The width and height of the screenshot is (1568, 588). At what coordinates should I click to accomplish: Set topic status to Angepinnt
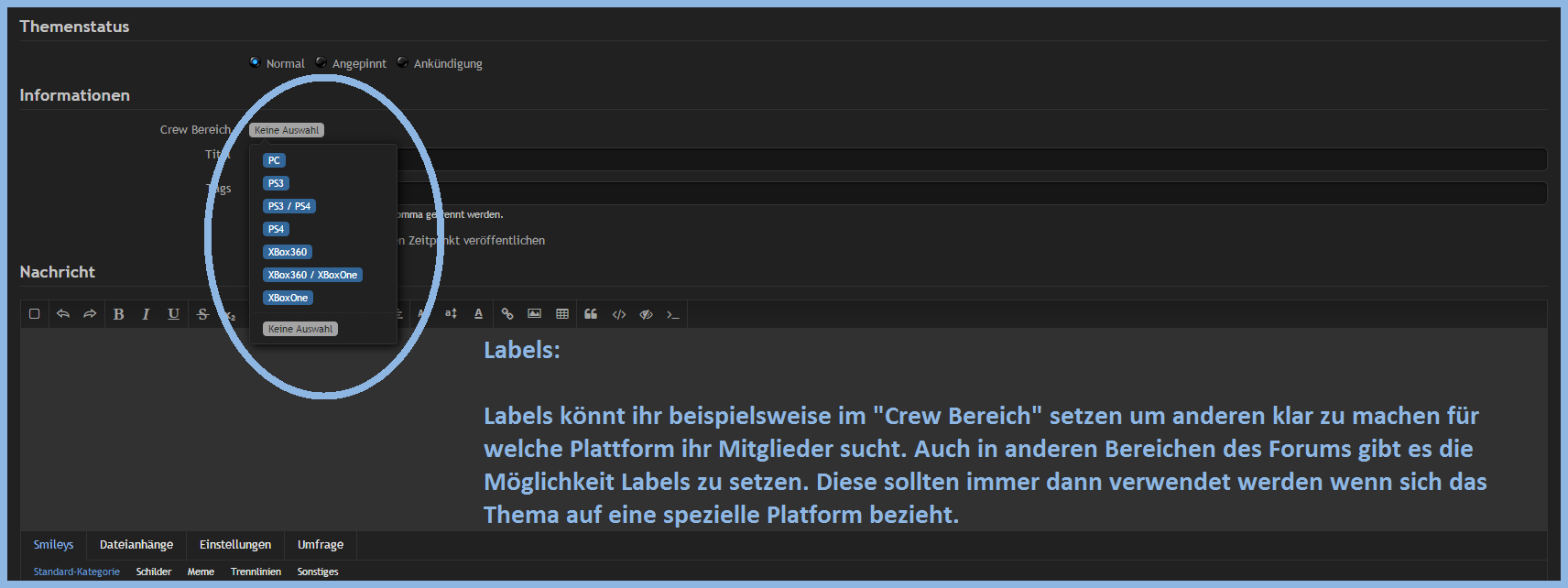click(321, 62)
